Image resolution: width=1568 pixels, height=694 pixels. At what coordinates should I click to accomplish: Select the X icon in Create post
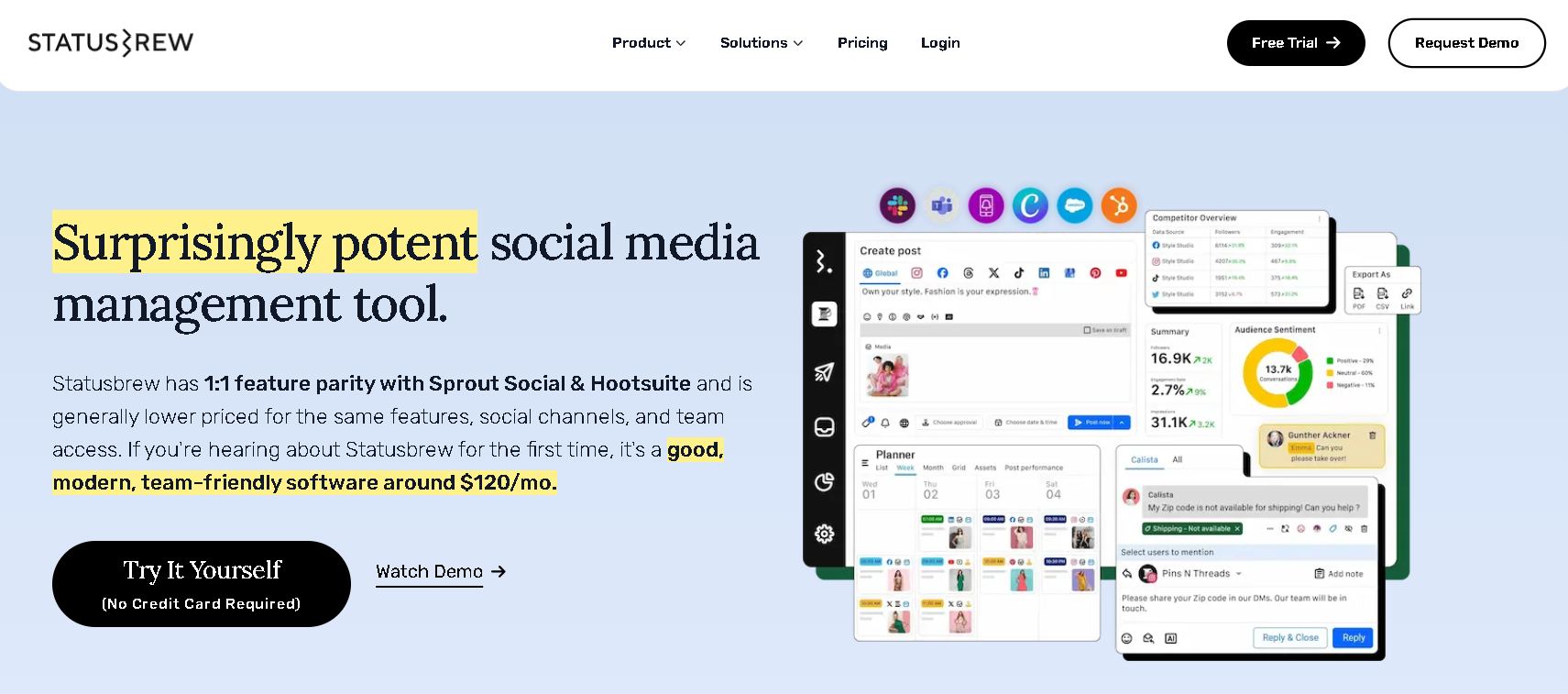tap(993, 273)
